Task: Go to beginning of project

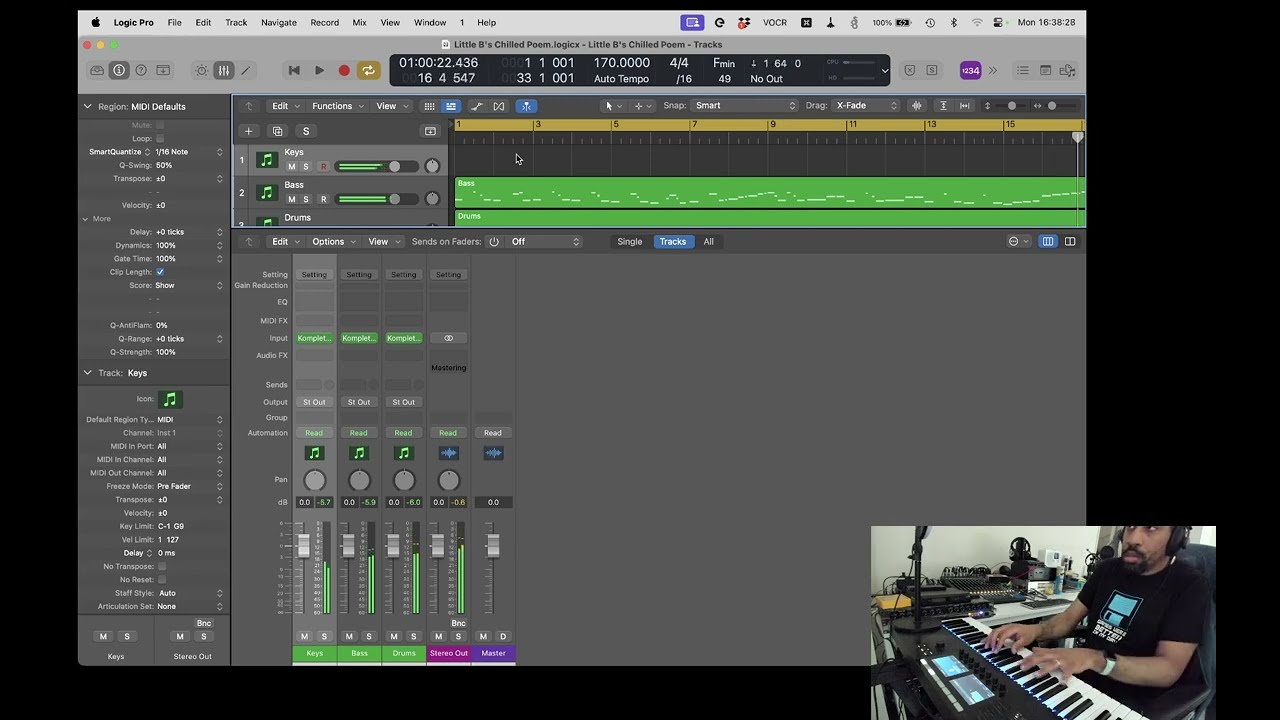Action: [294, 70]
